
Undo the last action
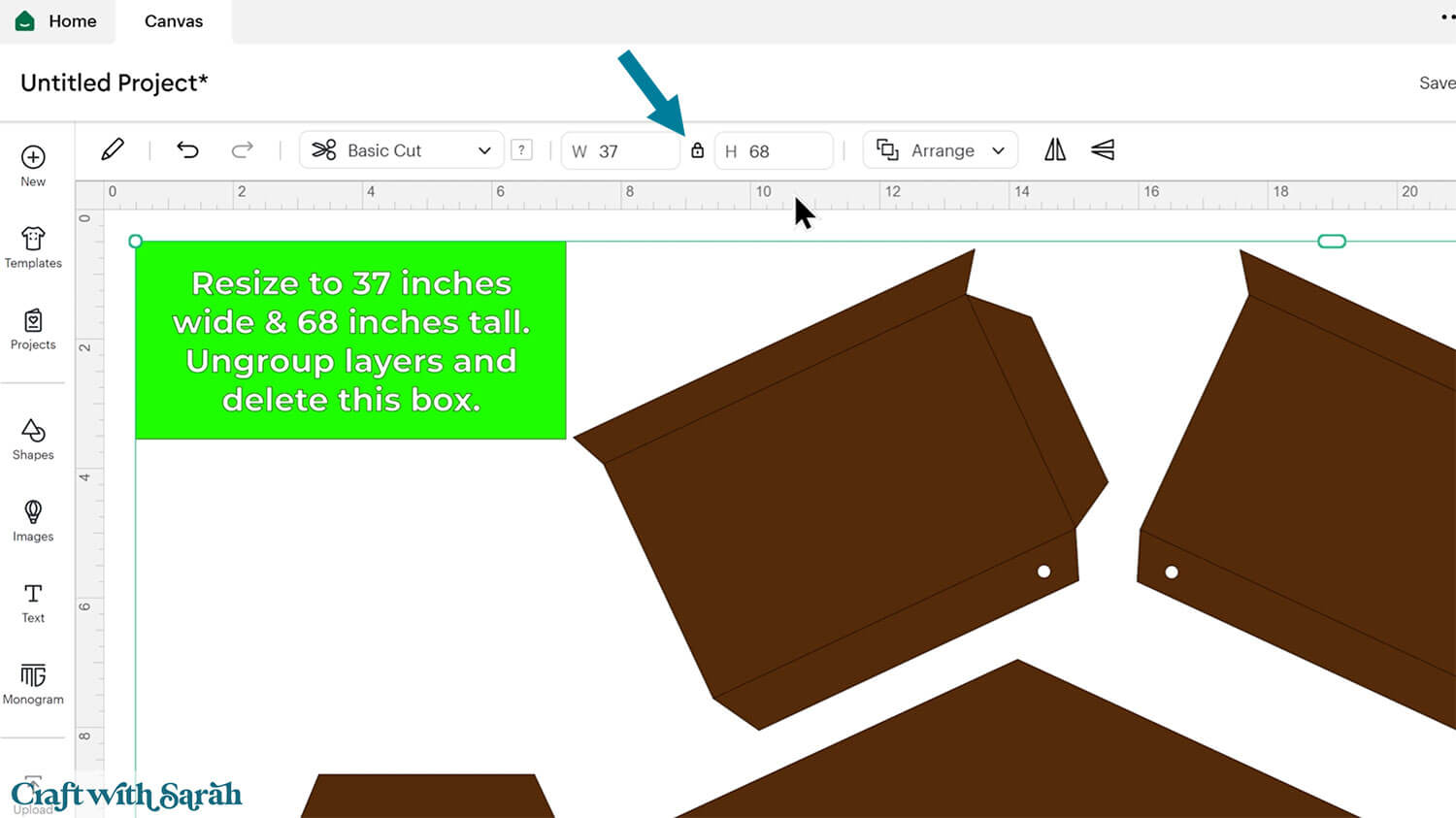click(187, 149)
